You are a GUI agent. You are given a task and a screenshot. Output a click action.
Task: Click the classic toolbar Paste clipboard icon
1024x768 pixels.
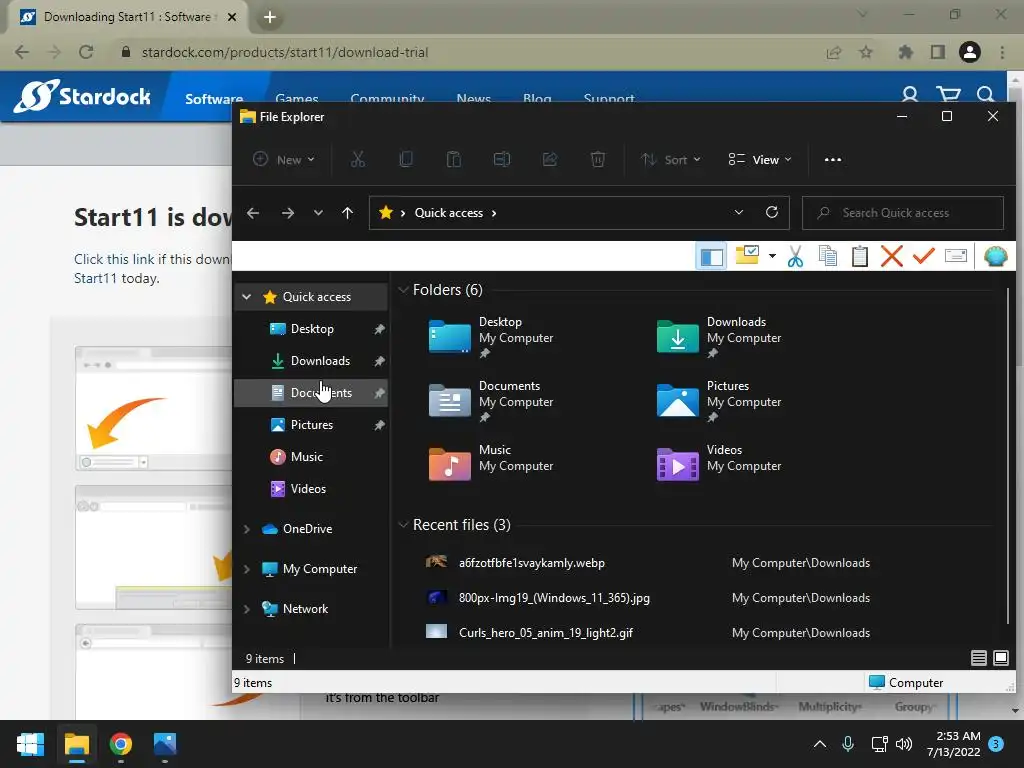[x=859, y=256]
